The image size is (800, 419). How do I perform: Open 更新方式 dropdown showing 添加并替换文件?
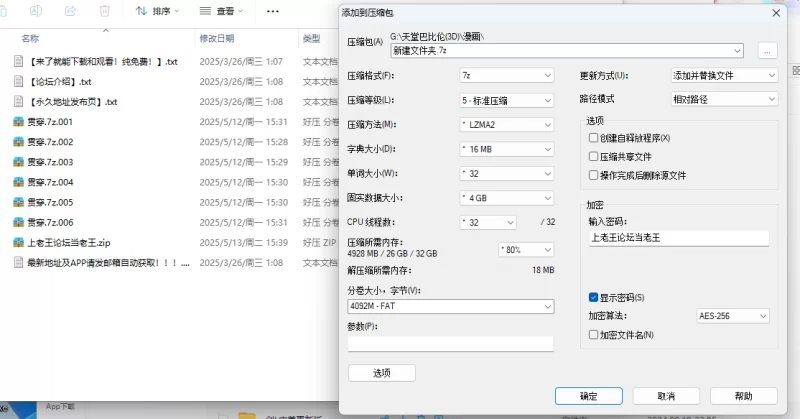tap(724, 76)
